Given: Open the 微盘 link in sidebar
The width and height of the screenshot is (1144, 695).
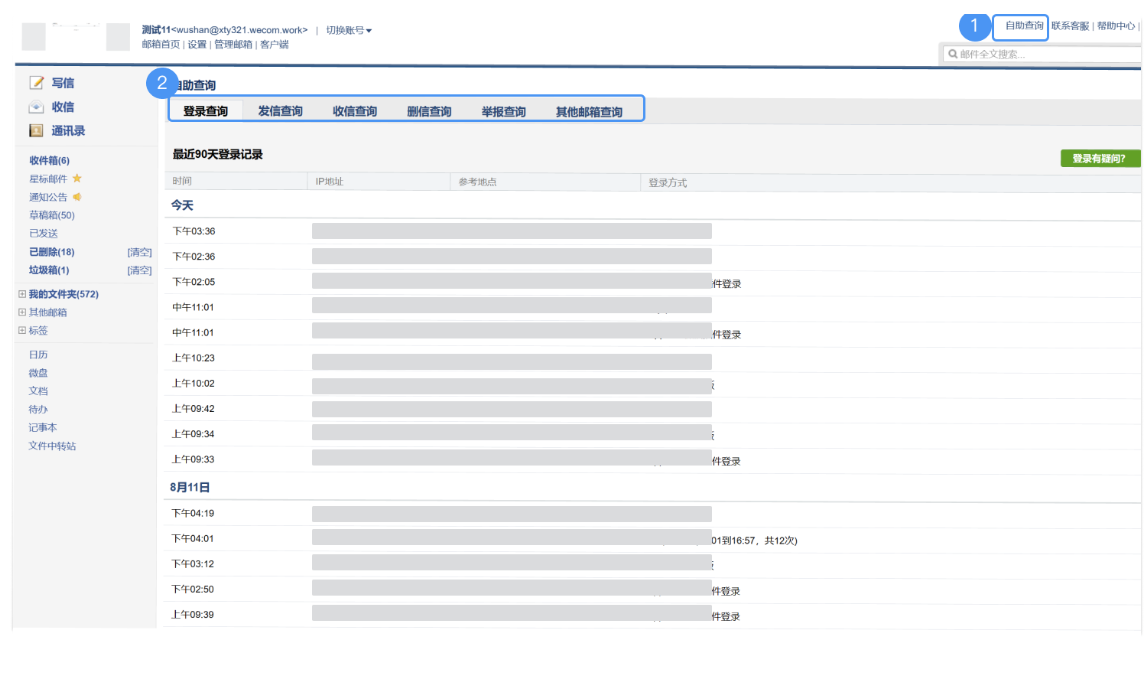Looking at the screenshot, I should (x=38, y=373).
